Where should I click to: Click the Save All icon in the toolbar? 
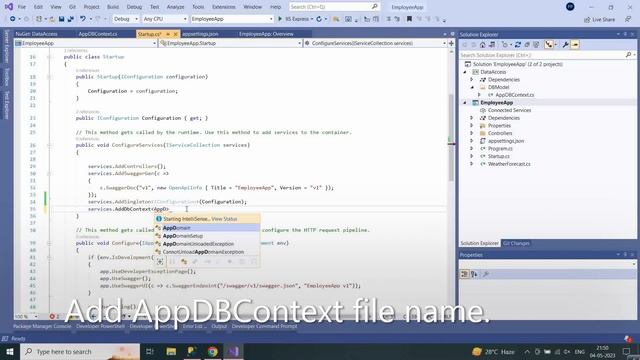point(71,19)
